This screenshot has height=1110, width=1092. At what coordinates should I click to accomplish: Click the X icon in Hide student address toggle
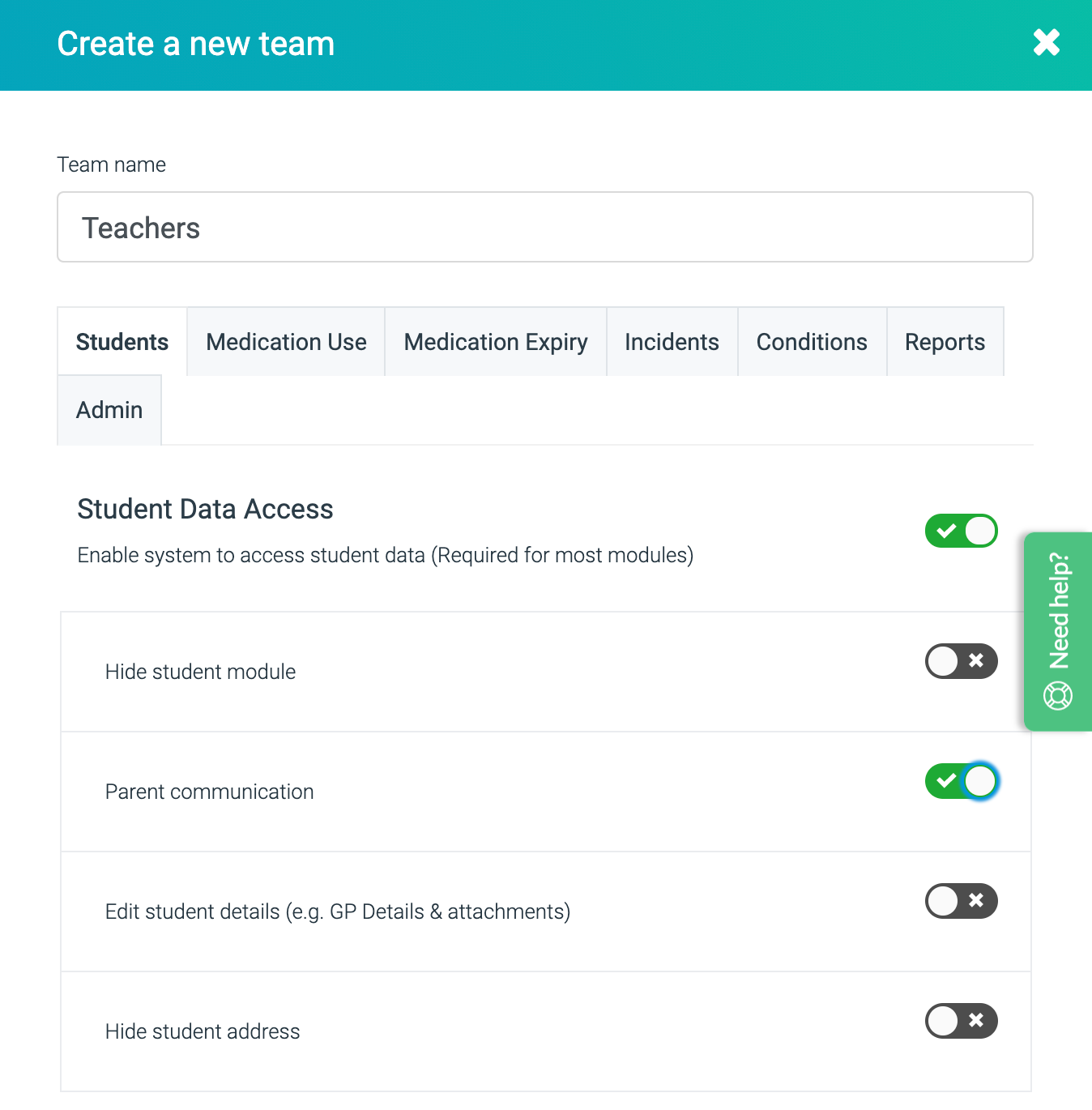(975, 1021)
